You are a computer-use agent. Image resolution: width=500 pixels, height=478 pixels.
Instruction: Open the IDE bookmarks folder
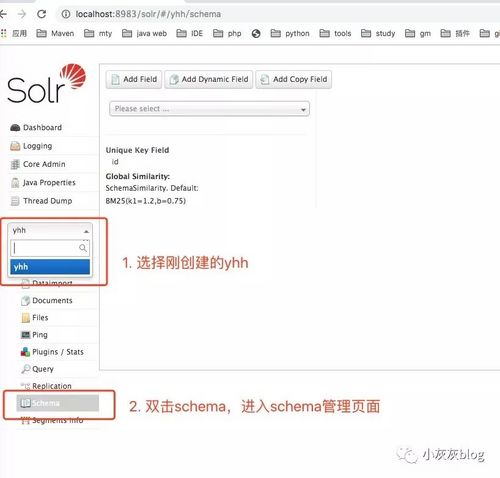click(x=189, y=33)
